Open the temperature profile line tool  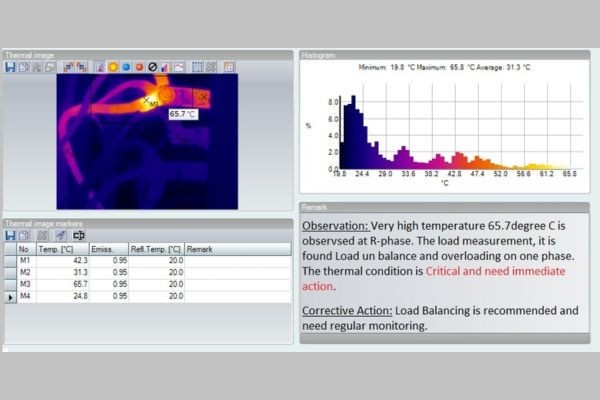(x=179, y=67)
